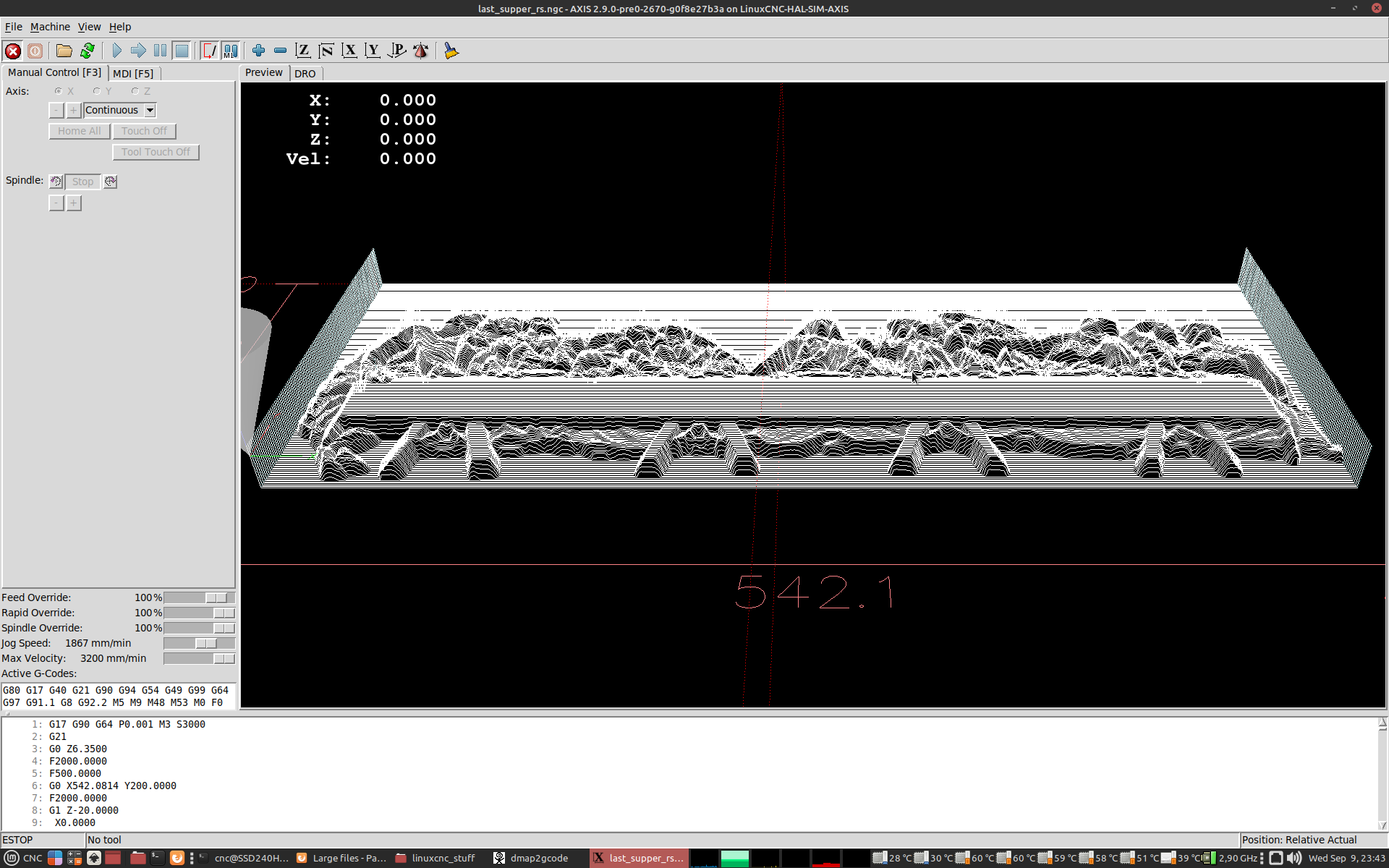This screenshot has width=1389, height=868.
Task: Toggle optional pause M1 button
Action: coord(230,51)
